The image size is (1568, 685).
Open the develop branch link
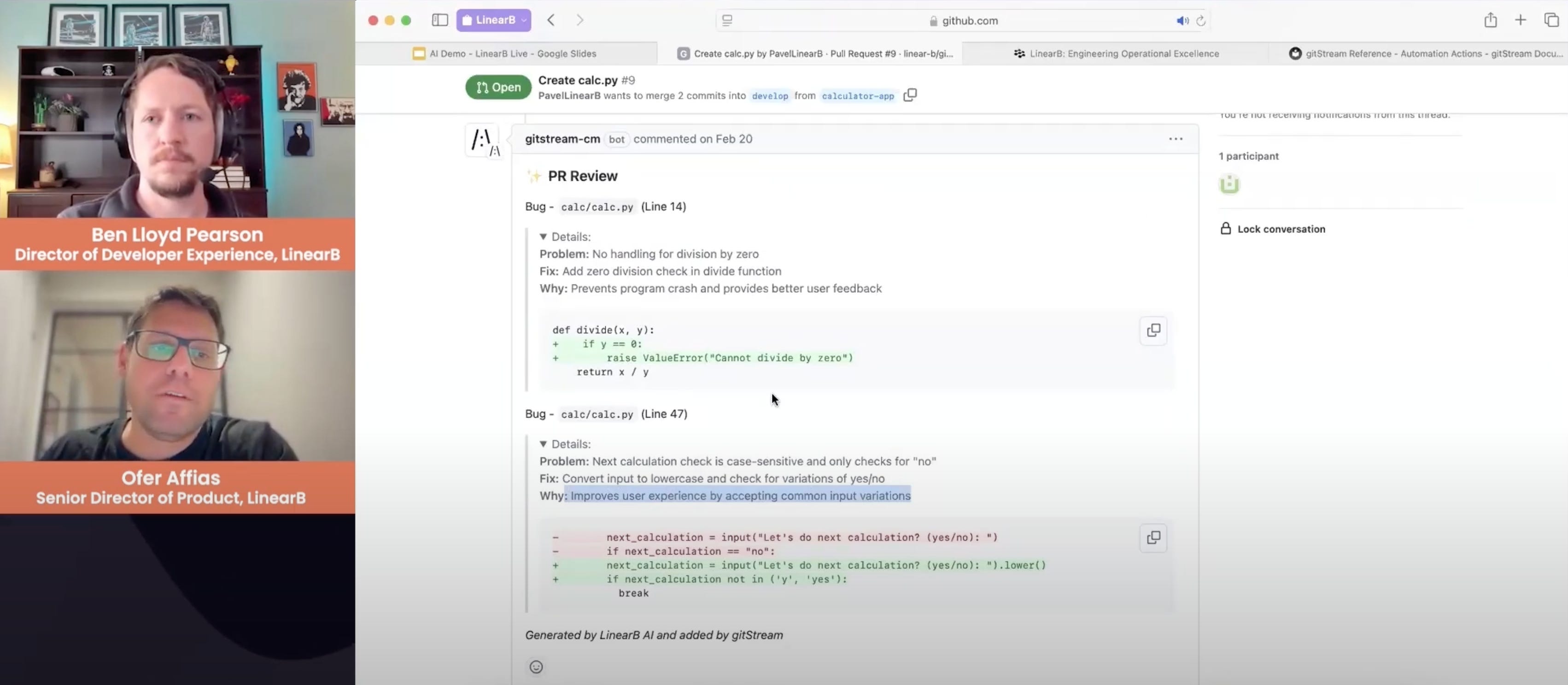769,95
